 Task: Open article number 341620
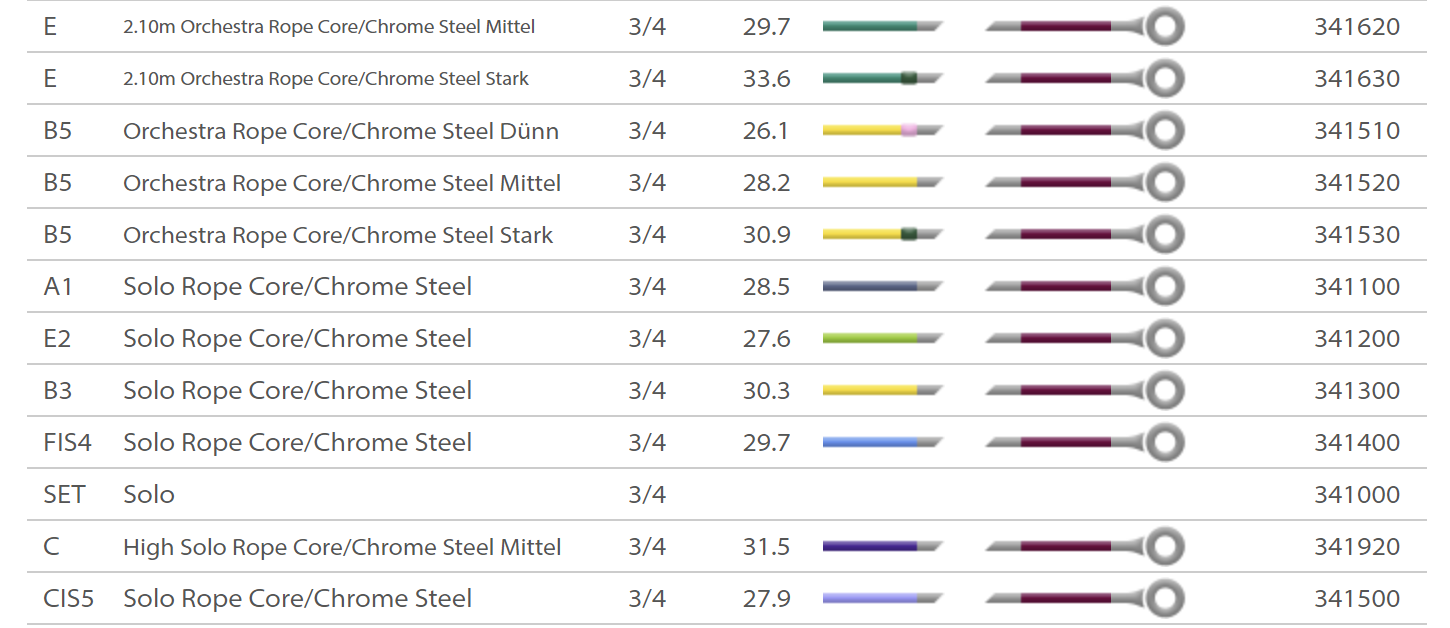(1356, 27)
